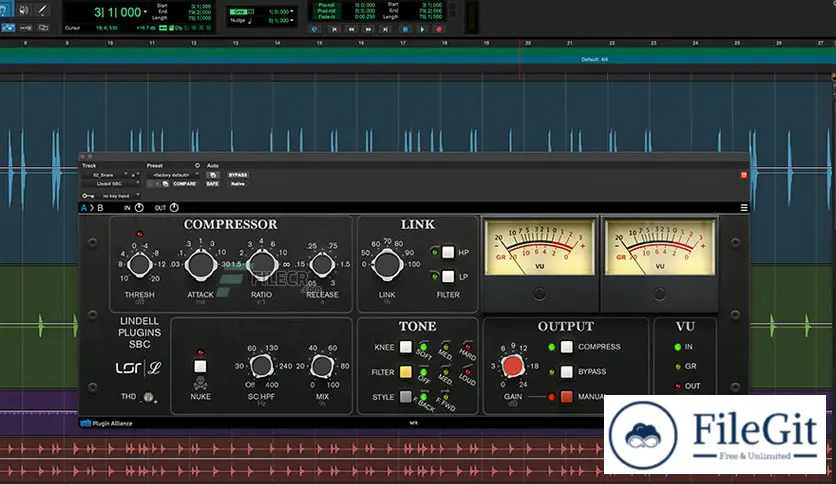Open the factory default preset dropdown
The height and width of the screenshot is (484, 836).
coord(173,175)
